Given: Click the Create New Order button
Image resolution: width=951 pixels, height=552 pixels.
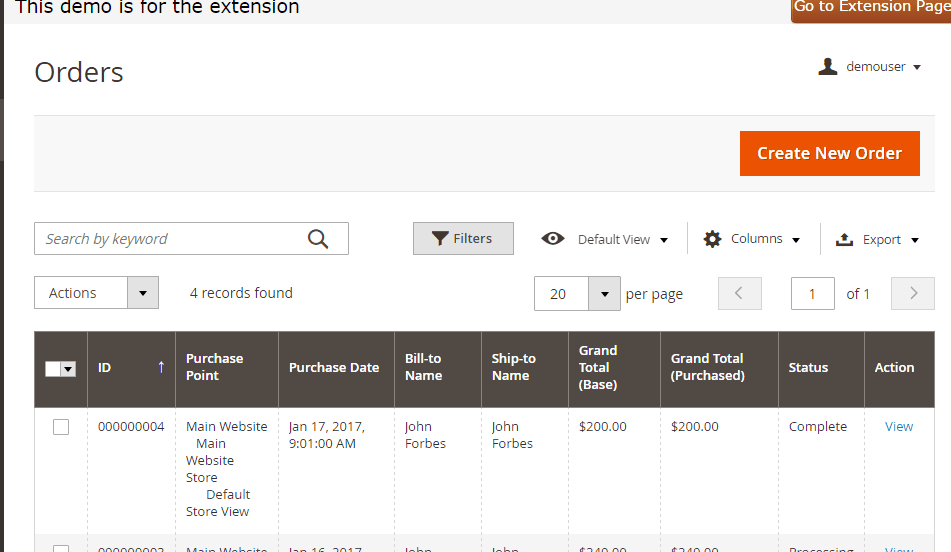Looking at the screenshot, I should 829,153.
